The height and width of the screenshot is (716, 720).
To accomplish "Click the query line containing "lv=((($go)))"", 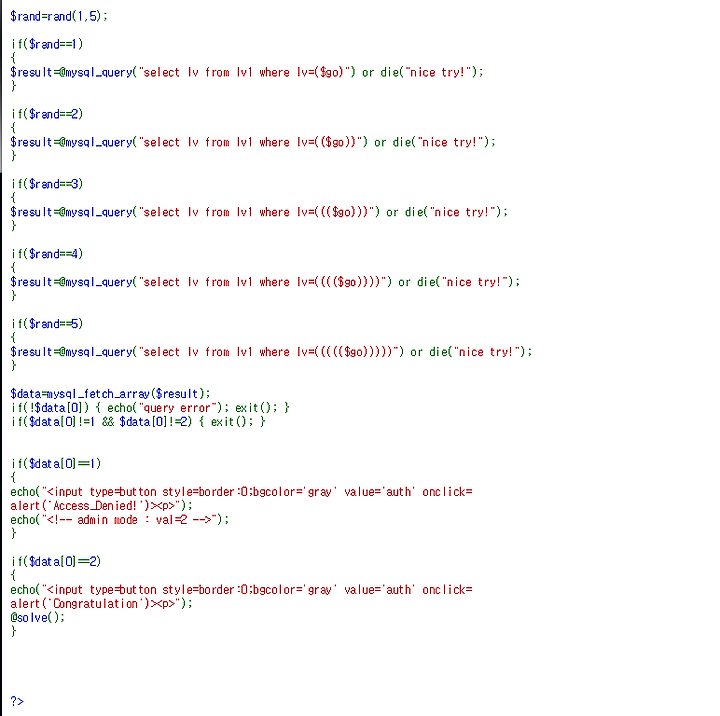I will (259, 212).
